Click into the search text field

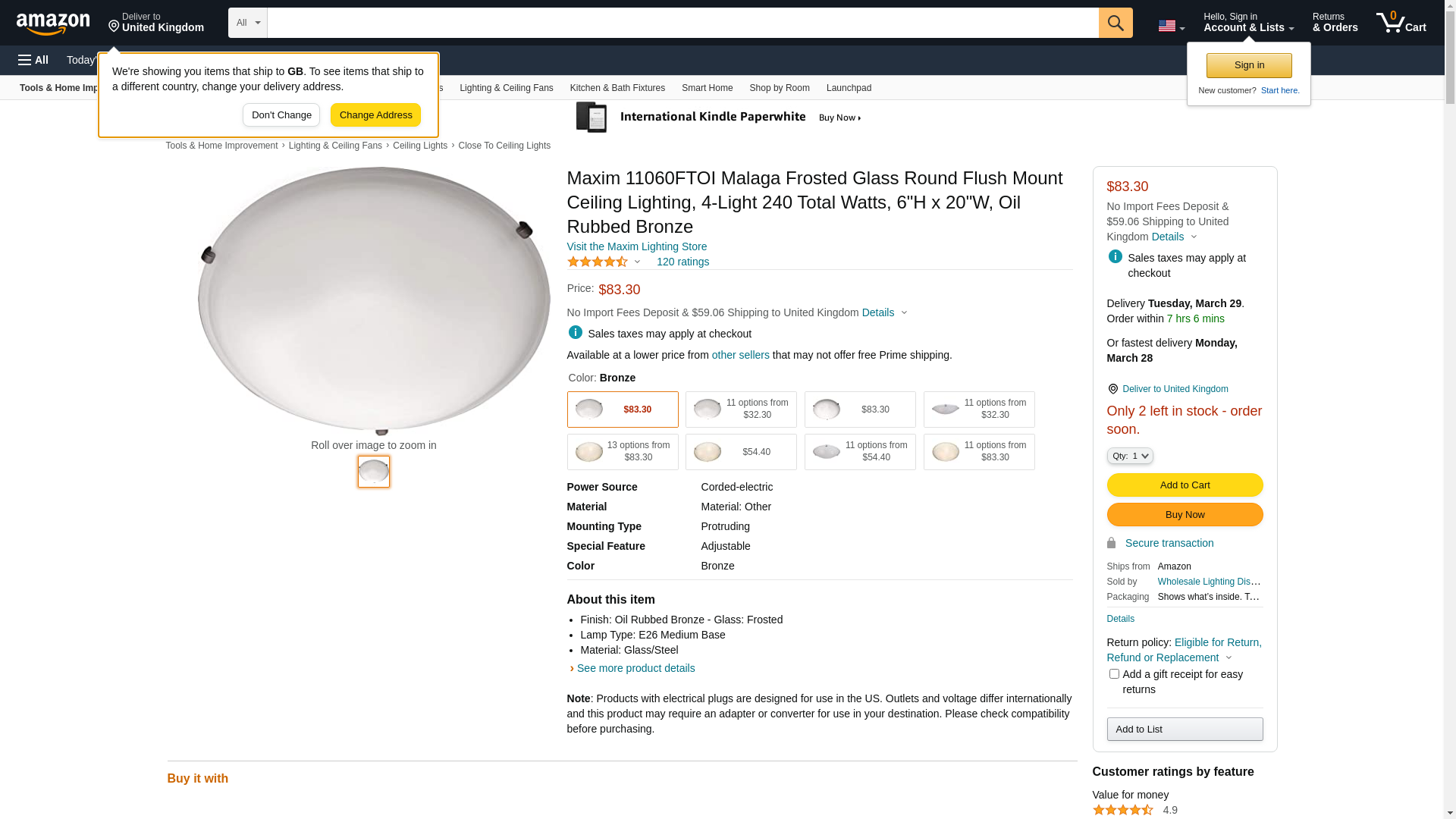point(682,23)
